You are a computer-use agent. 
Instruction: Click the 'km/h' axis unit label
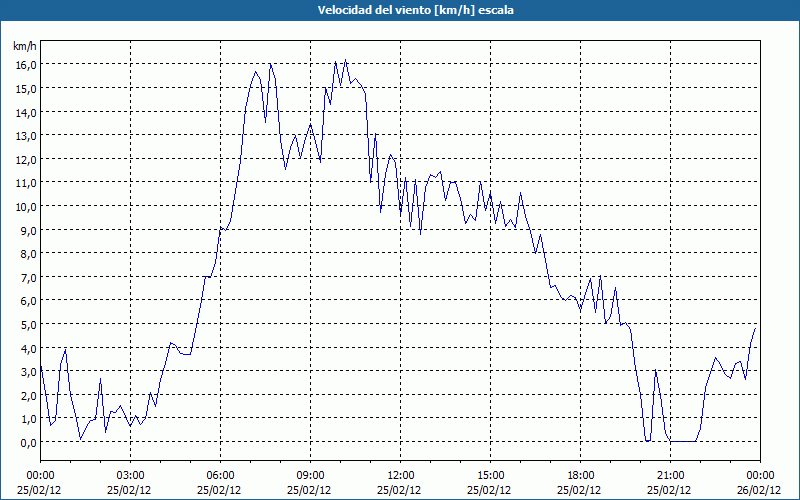tap(24, 46)
